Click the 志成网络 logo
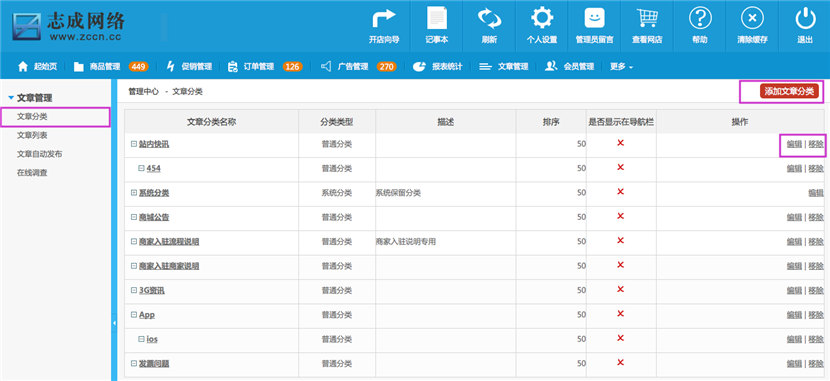The image size is (830, 381). [x=69, y=25]
